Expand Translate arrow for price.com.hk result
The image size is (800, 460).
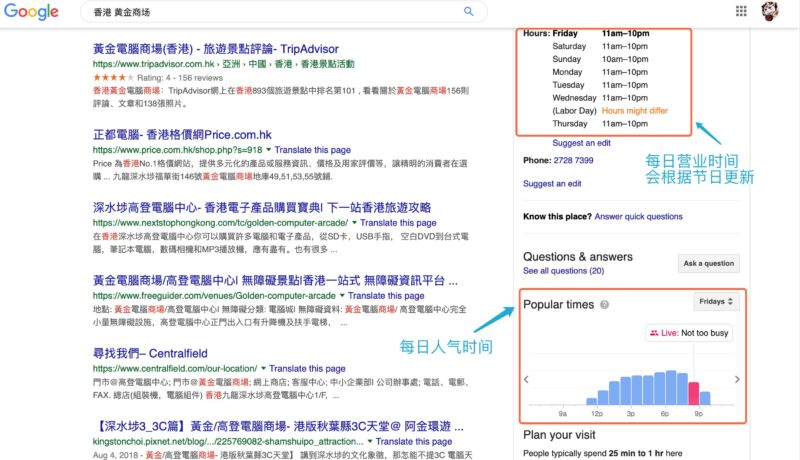[x=269, y=150]
